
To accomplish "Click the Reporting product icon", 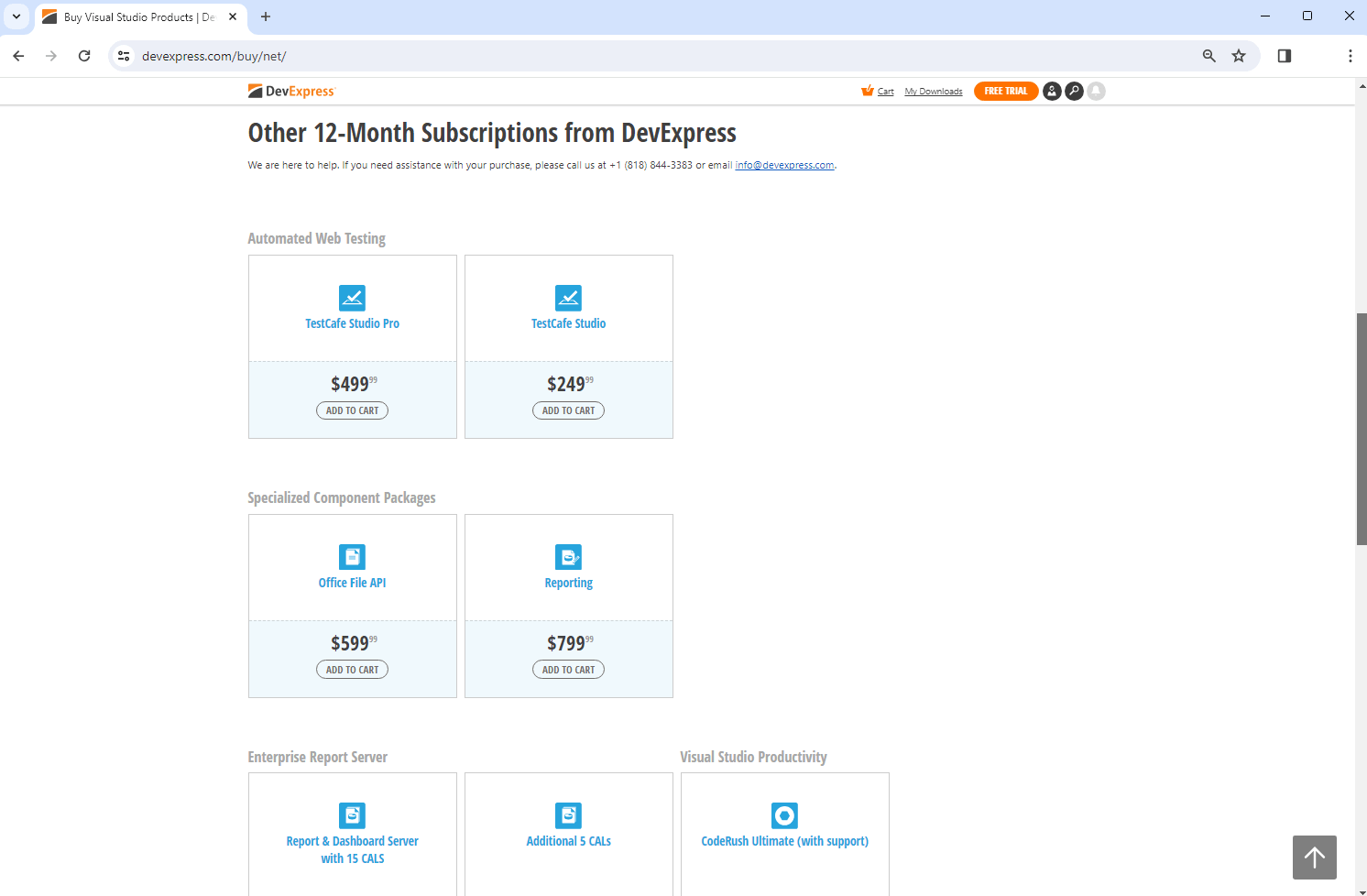I will point(568,556).
